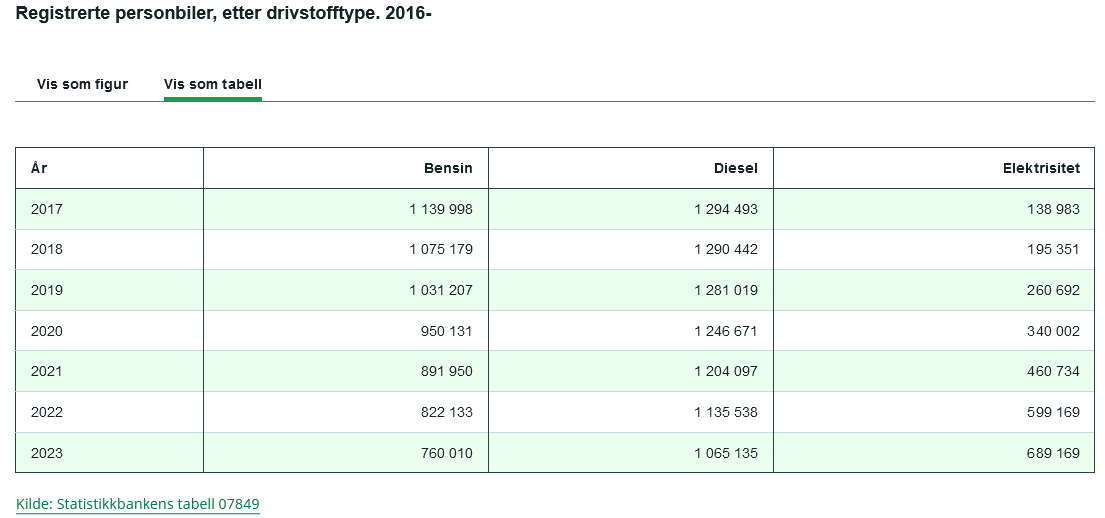This screenshot has width=1105, height=518.
Task: Click Elektrisitet value 599 169
Action: [1053, 412]
